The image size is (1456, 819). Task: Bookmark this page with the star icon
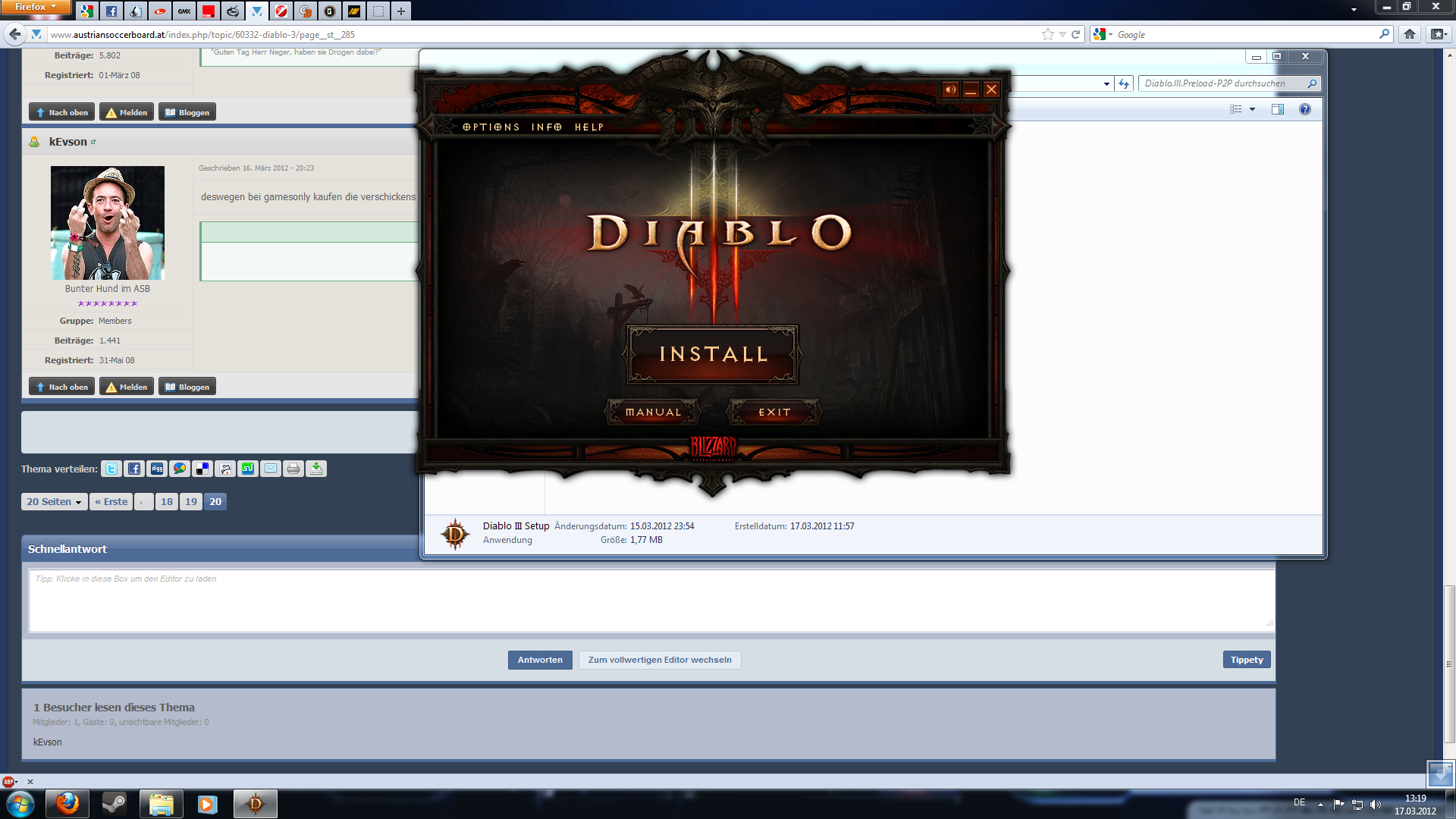[x=1048, y=34]
